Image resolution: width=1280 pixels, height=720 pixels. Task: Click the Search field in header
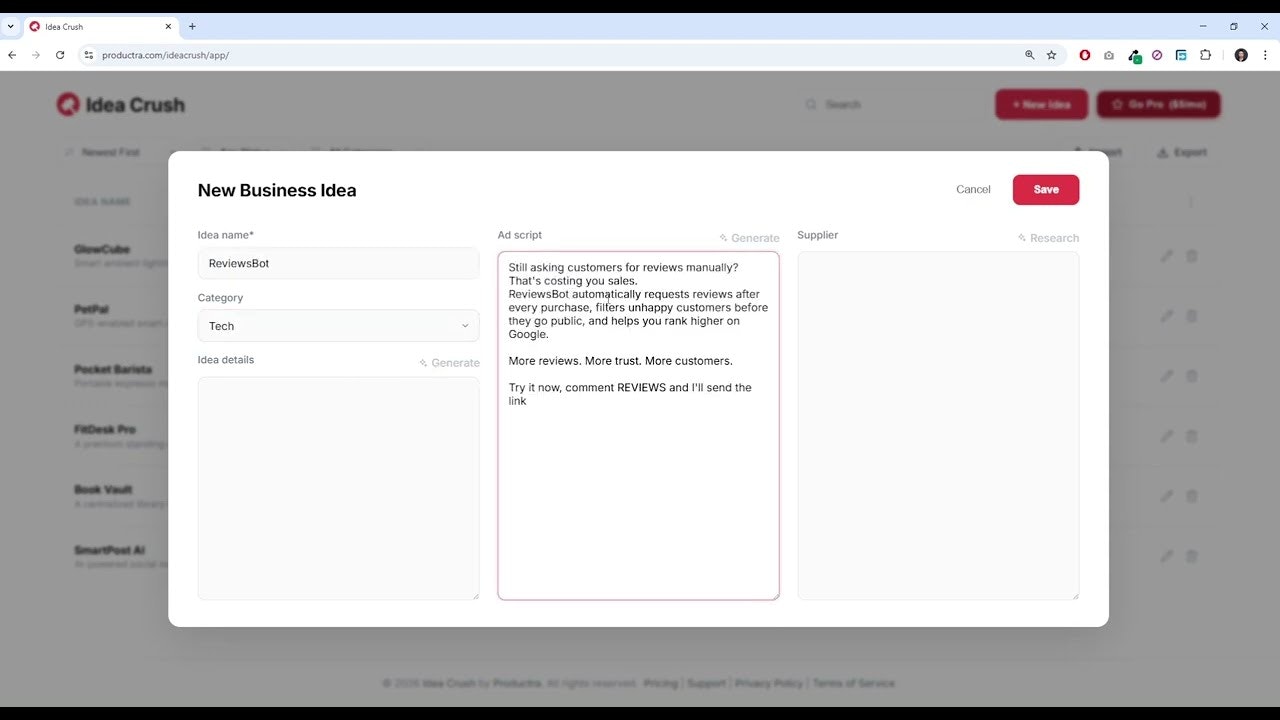(890, 104)
